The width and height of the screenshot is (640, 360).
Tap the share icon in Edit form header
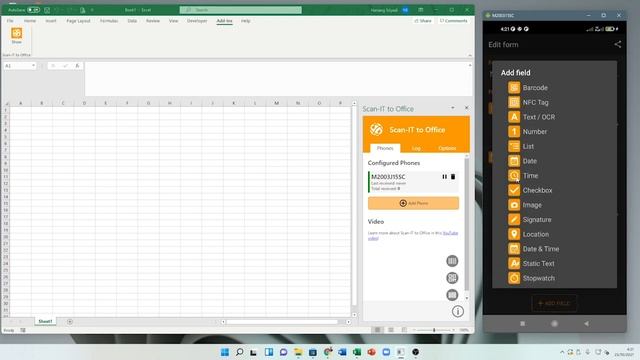pos(618,44)
